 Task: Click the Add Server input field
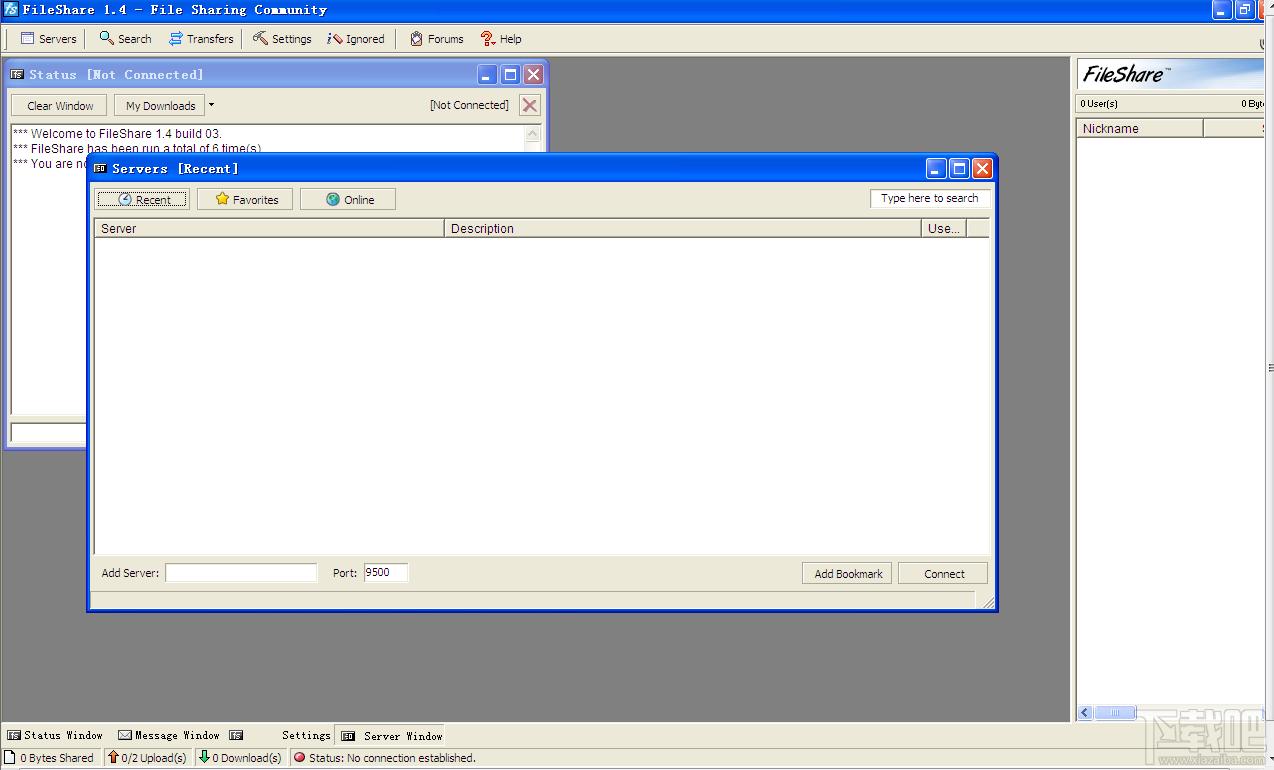pos(241,573)
